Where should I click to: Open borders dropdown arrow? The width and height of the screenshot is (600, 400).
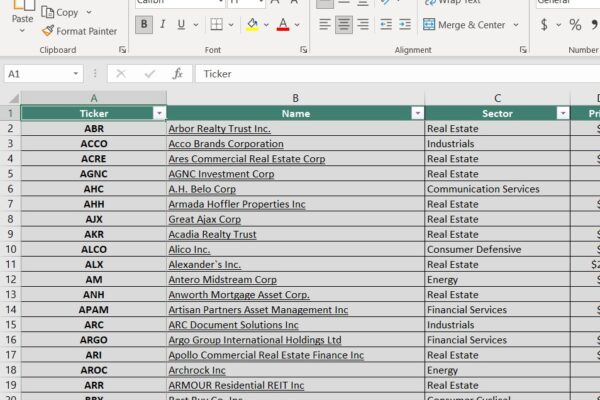[x=231, y=25]
